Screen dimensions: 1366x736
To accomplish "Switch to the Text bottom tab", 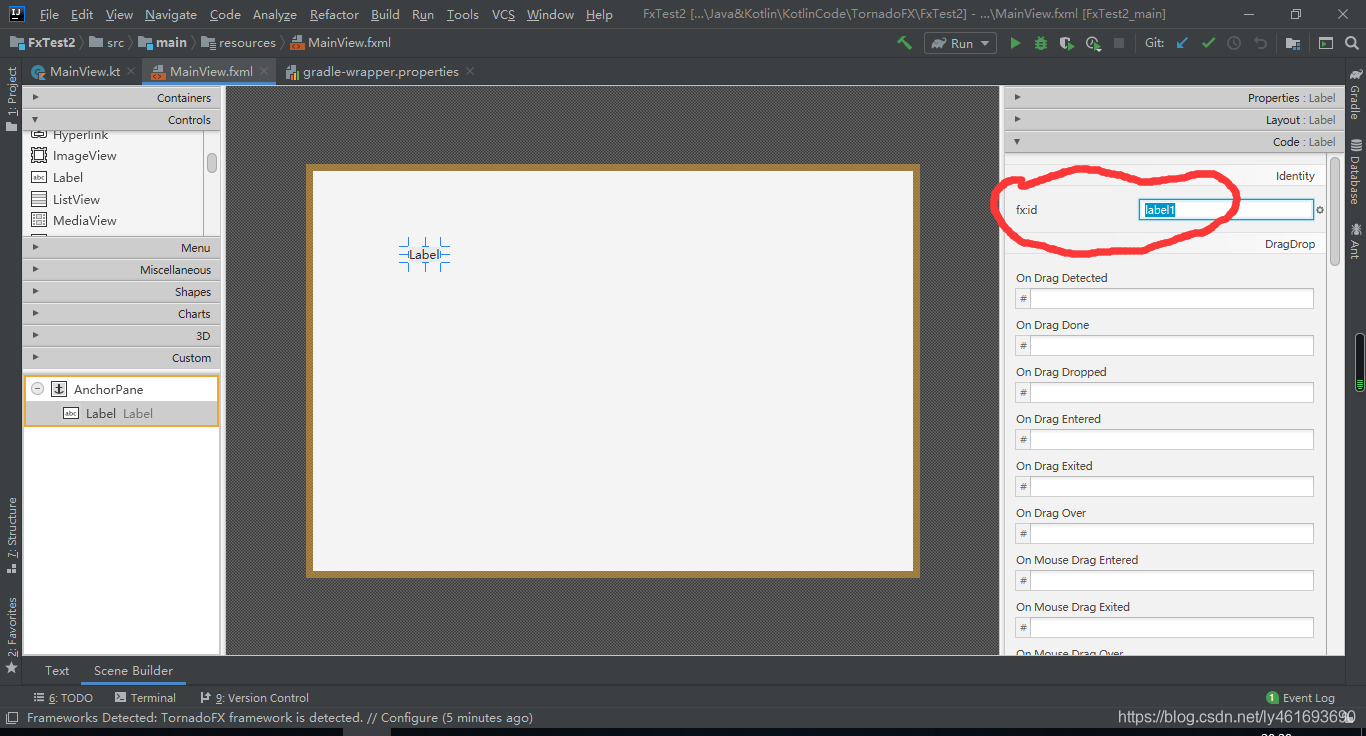I will 57,670.
